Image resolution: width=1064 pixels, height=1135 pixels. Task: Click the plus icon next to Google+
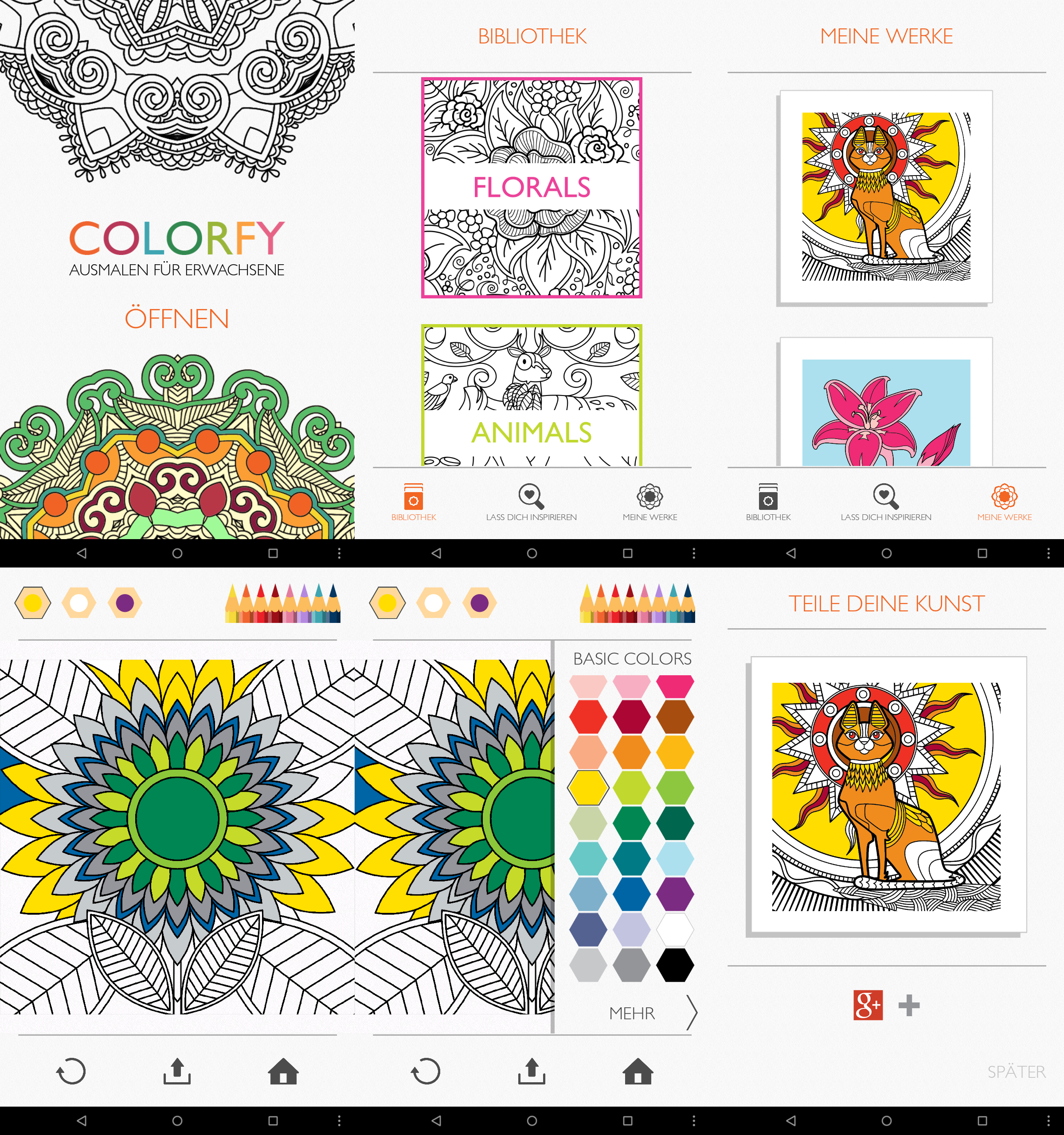coord(909,1006)
